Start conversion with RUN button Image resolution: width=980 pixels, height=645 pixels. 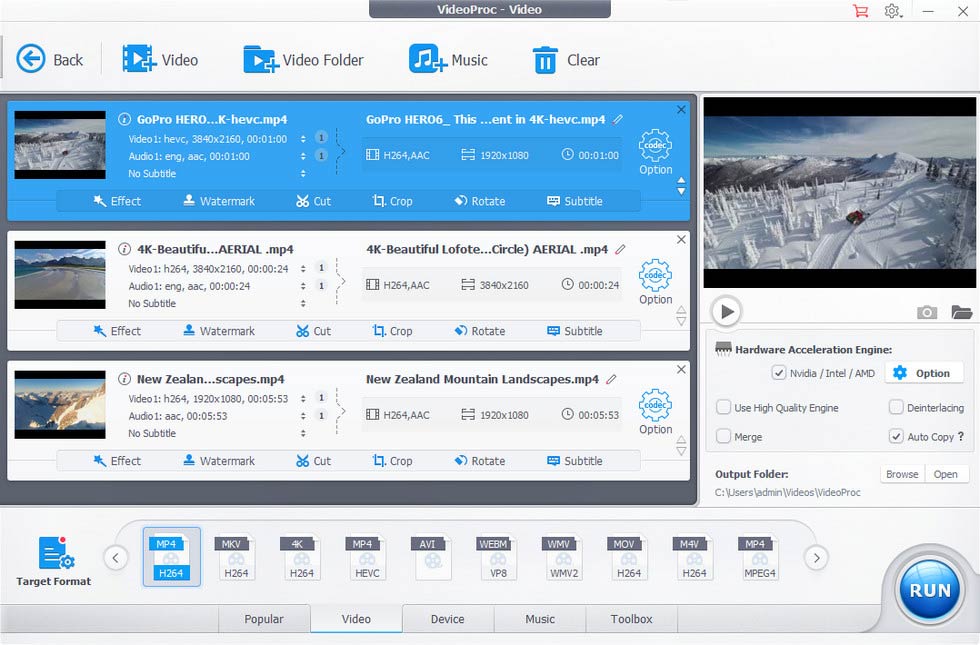point(930,590)
